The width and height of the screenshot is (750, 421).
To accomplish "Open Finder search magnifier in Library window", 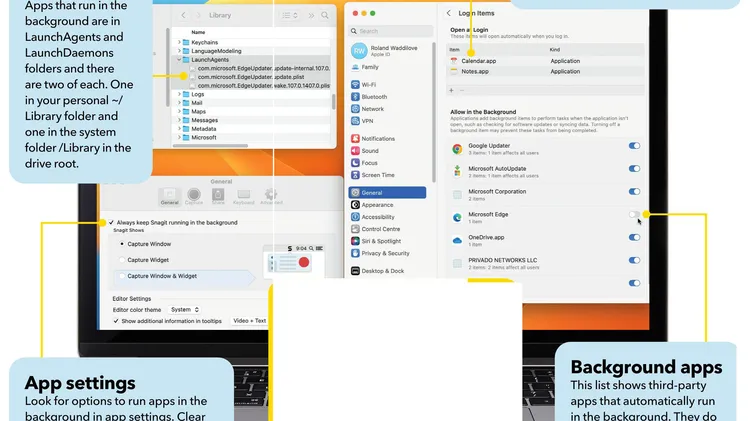I will [325, 15].
